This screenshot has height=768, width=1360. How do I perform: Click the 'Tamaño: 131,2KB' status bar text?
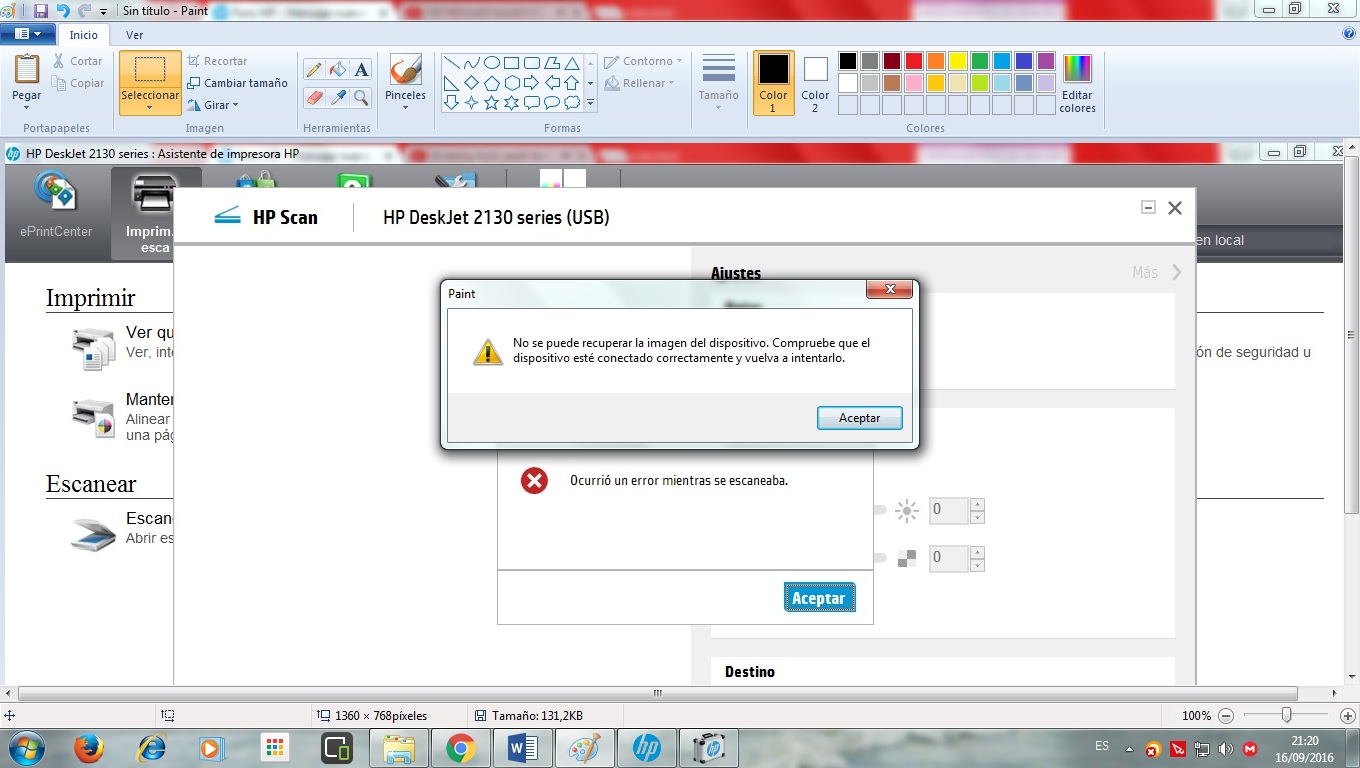coord(535,716)
